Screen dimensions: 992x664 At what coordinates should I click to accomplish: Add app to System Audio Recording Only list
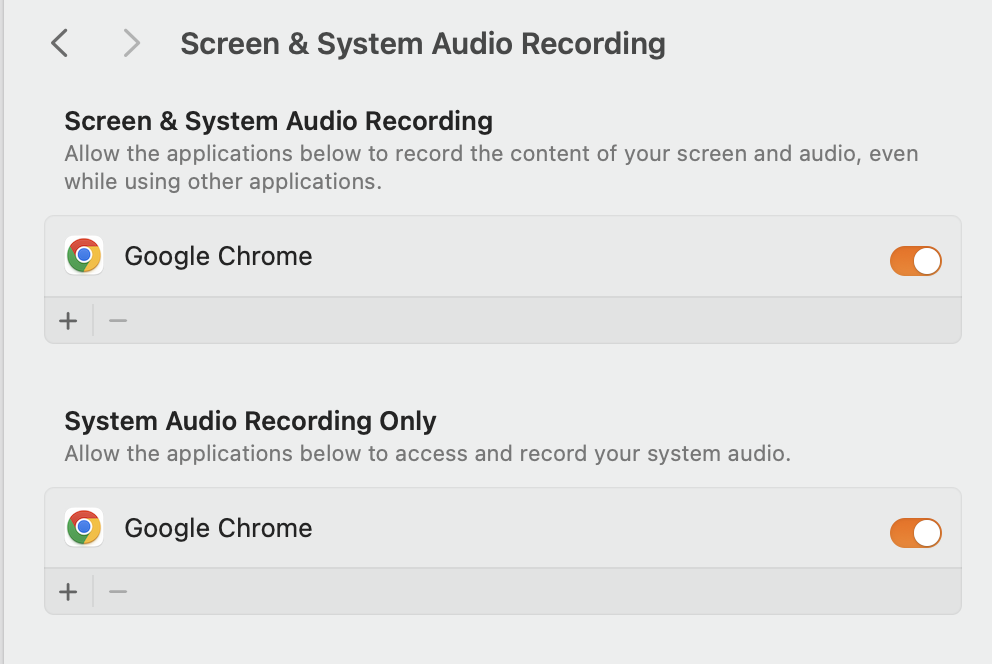(68, 592)
